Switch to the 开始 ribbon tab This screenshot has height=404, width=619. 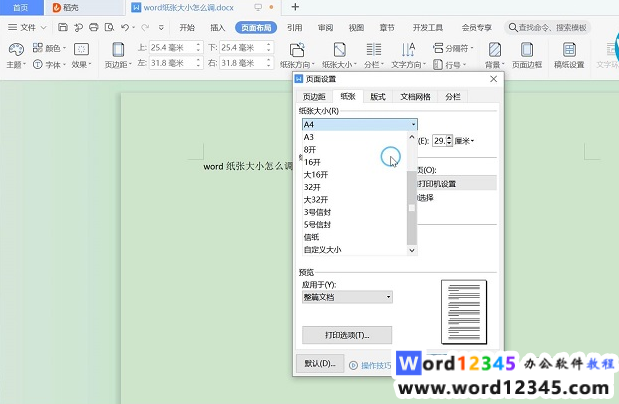[x=187, y=27]
